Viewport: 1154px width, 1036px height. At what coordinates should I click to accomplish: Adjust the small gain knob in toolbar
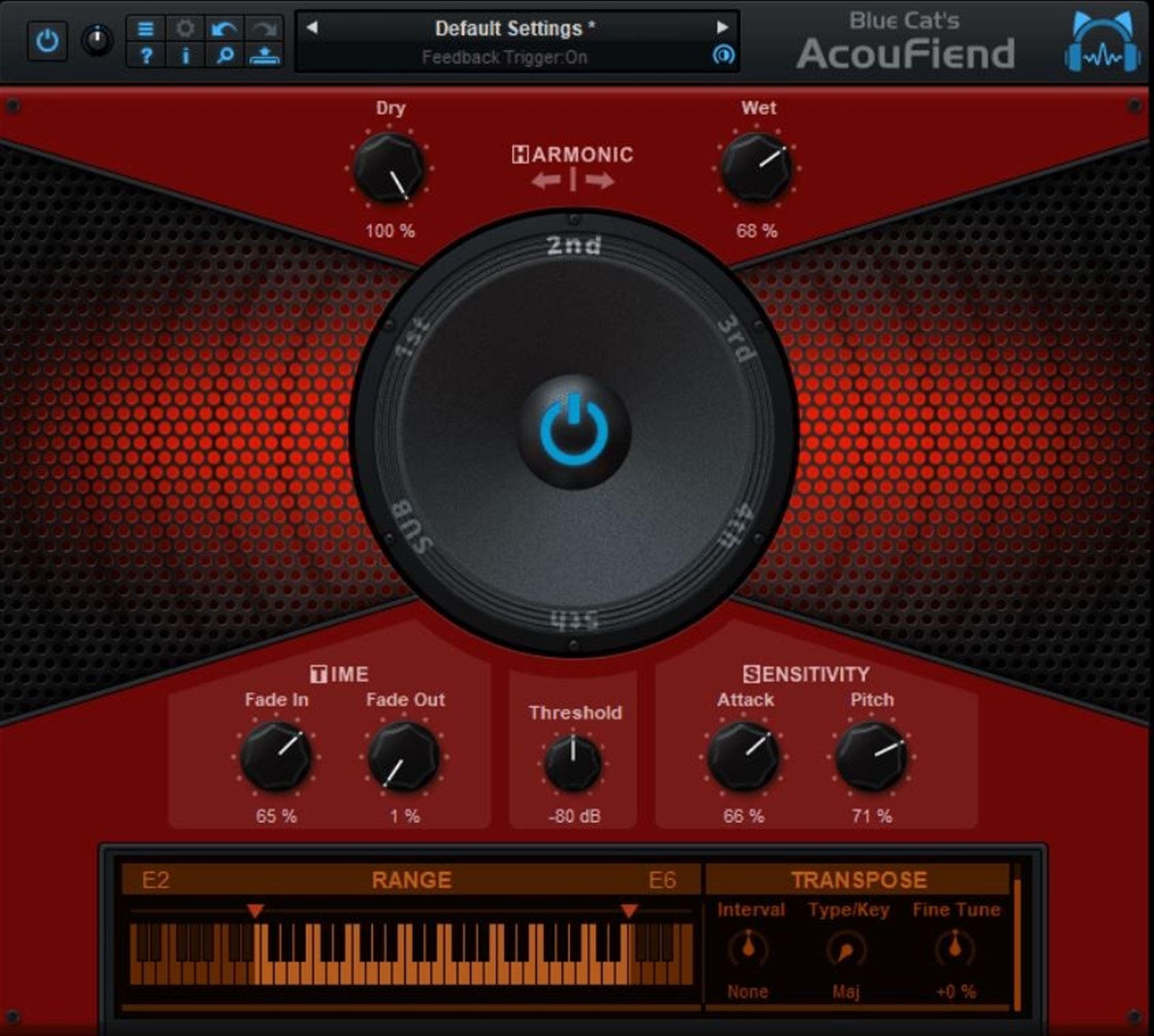(97, 40)
